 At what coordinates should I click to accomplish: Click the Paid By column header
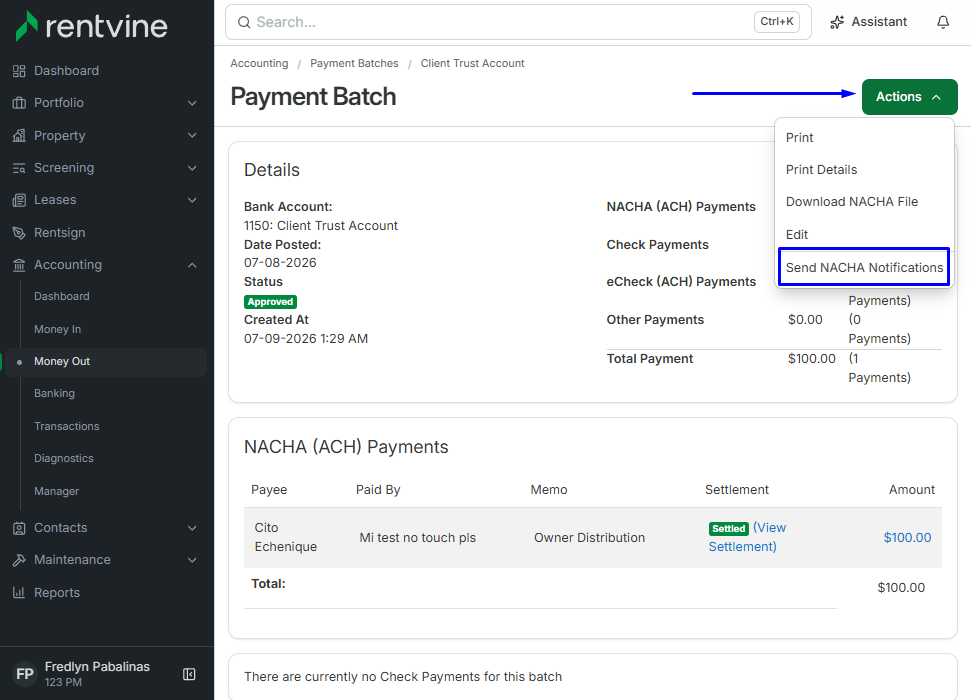[x=378, y=490]
